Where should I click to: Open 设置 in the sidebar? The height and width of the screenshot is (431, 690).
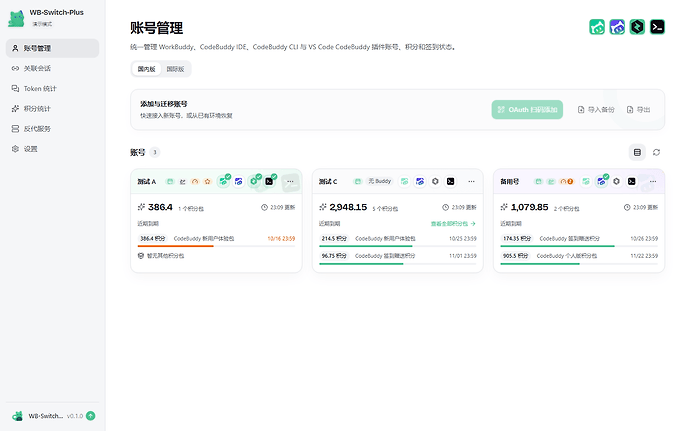coord(52,149)
